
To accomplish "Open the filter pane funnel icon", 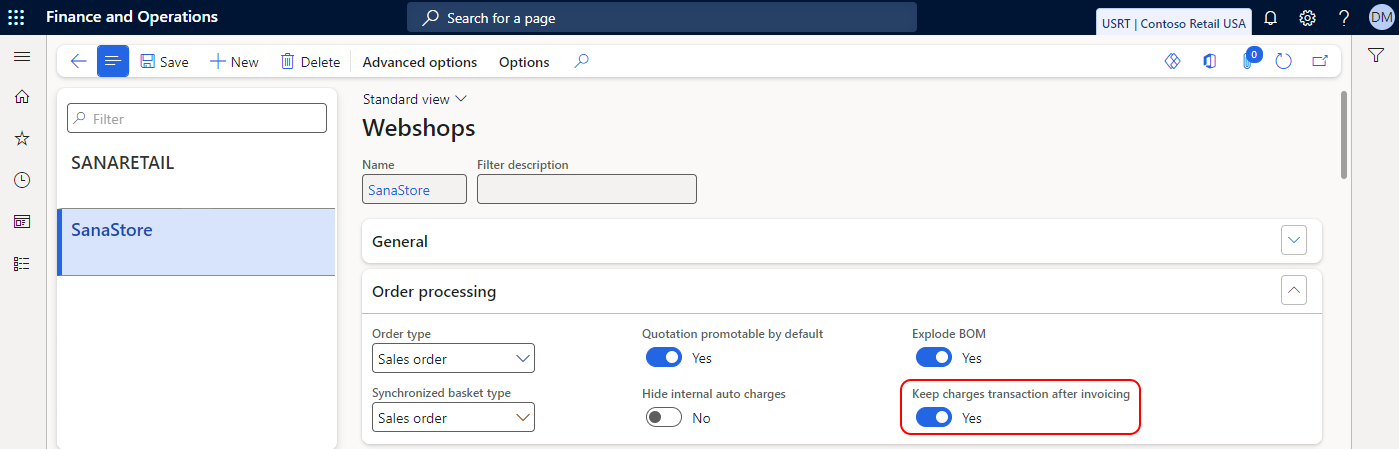I will [1376, 56].
